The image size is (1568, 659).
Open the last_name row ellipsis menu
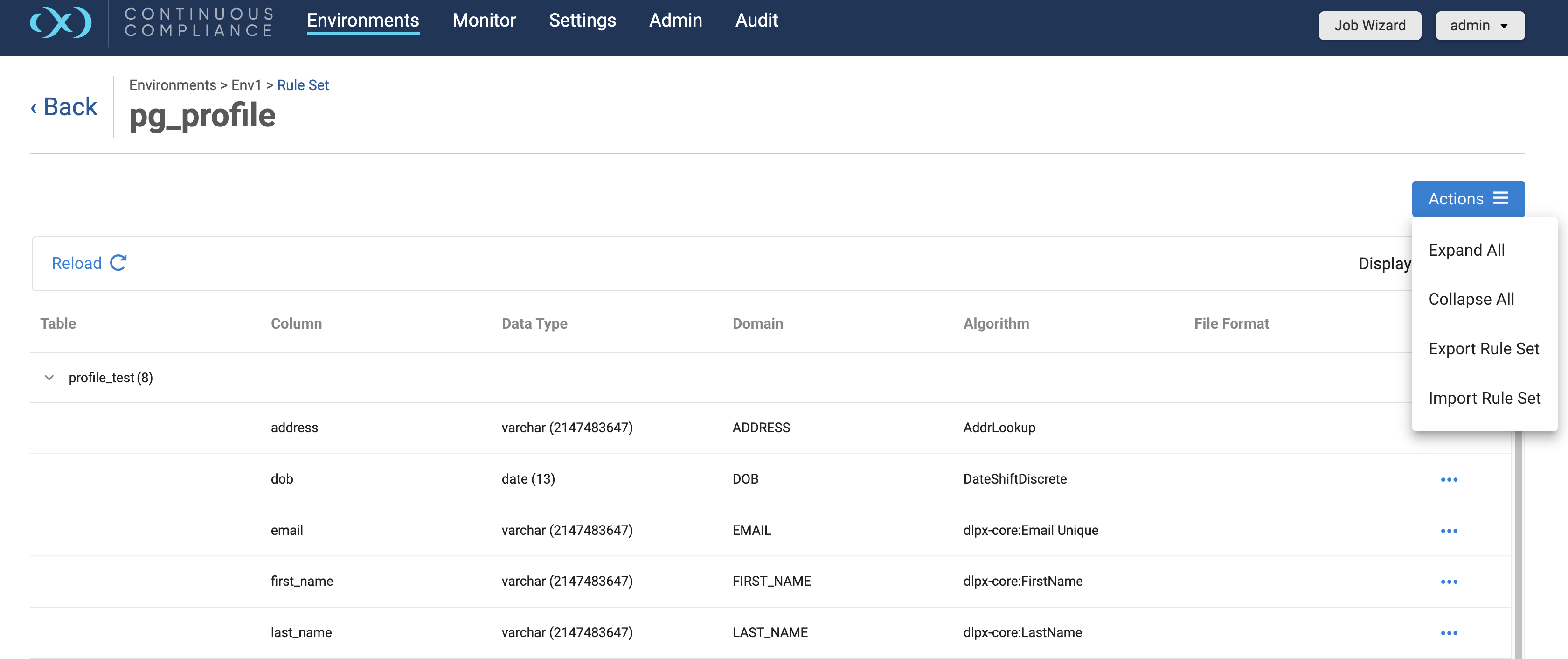(1449, 633)
